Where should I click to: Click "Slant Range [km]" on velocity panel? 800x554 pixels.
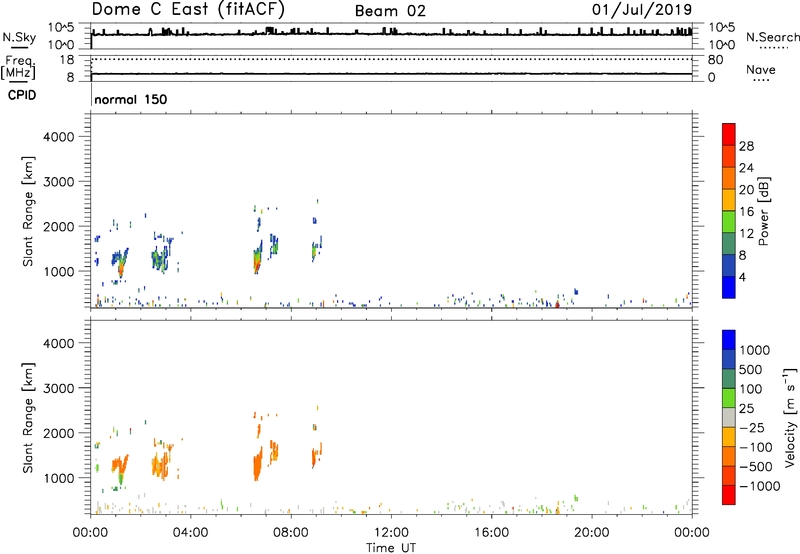28,418
